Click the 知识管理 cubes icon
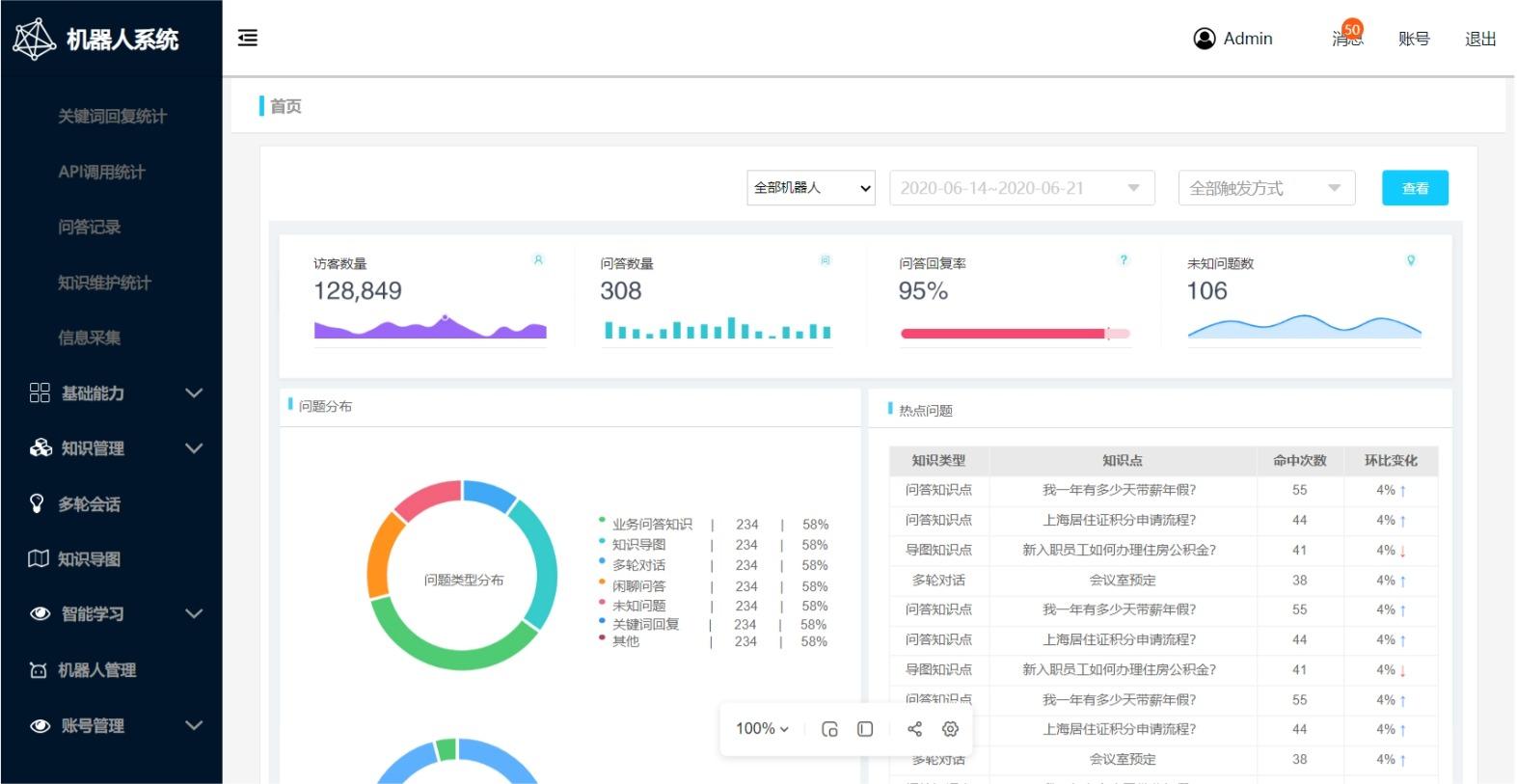The image size is (1517, 784). pos(41,447)
